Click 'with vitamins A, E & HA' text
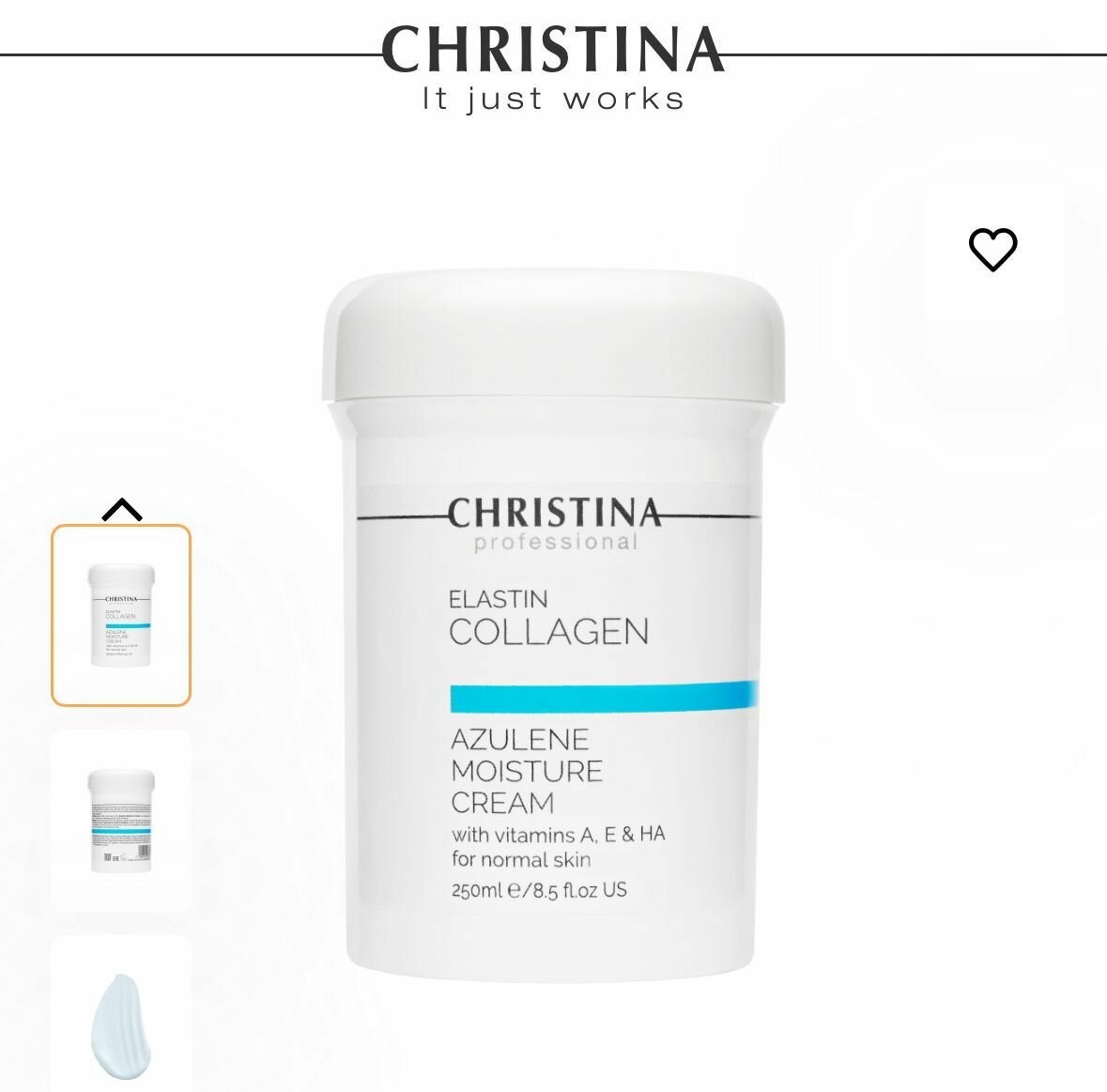This screenshot has height=1092, width=1107. tap(559, 835)
